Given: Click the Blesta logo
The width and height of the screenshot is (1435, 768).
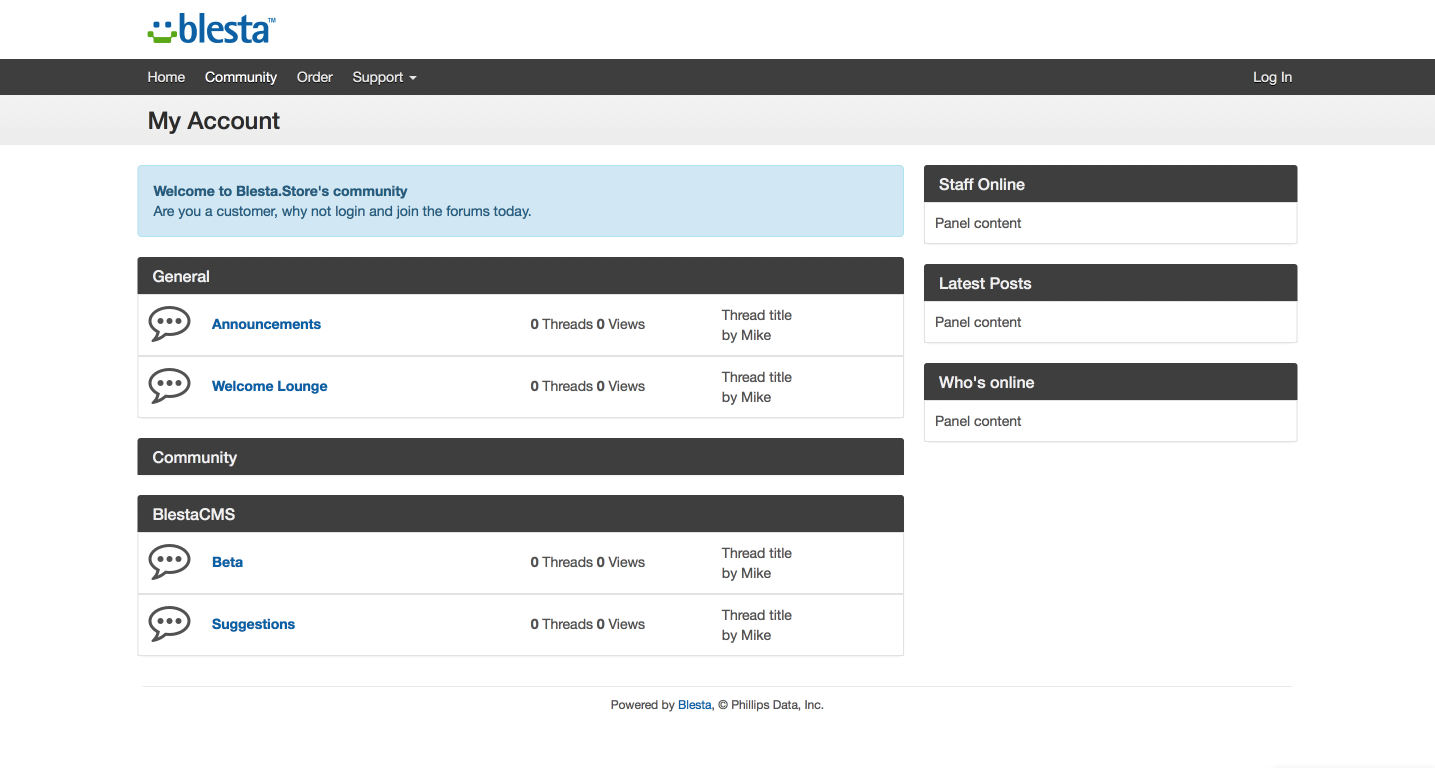Looking at the screenshot, I should click(212, 29).
